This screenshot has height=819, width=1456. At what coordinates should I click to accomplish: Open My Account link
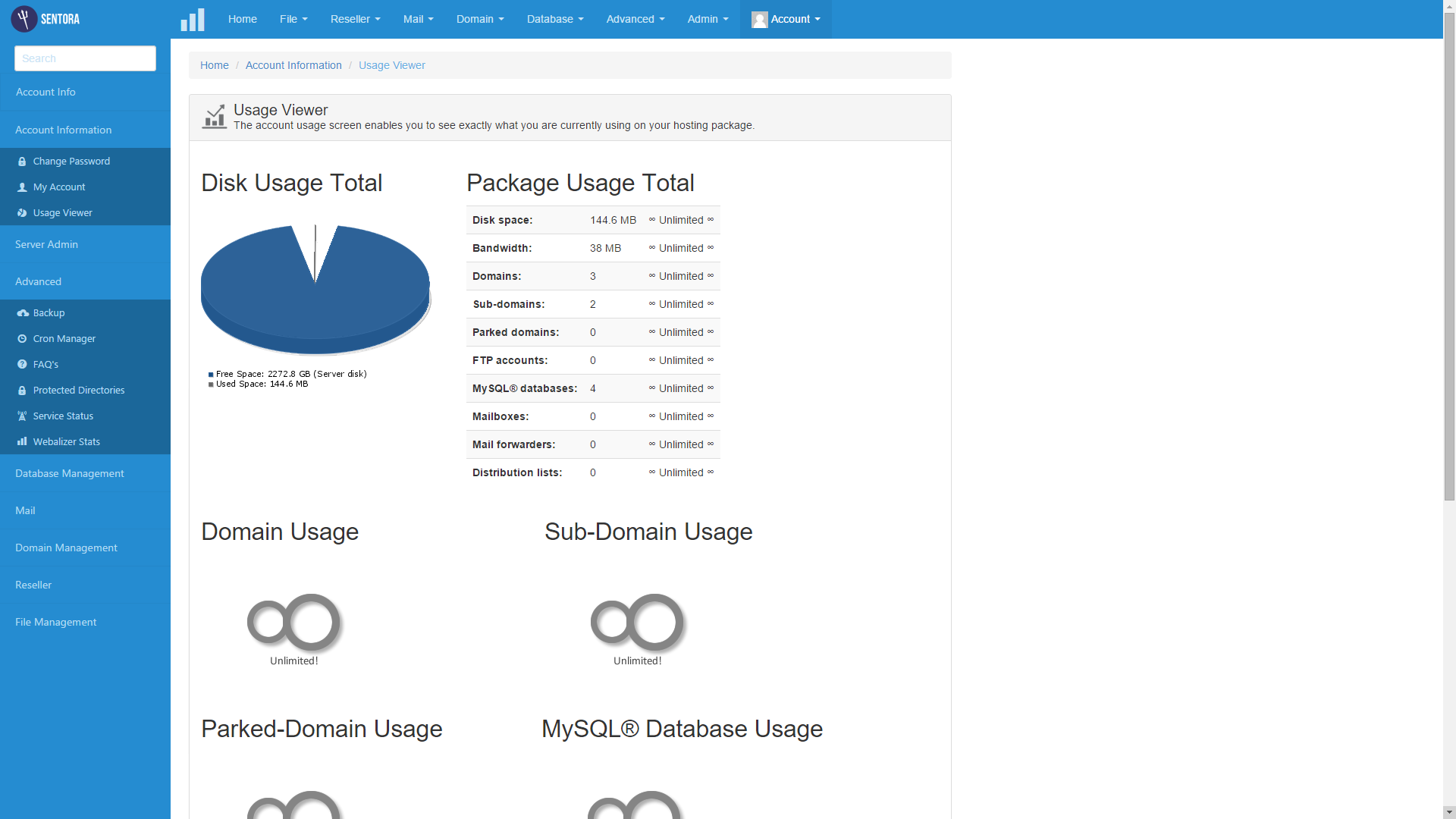coord(59,187)
